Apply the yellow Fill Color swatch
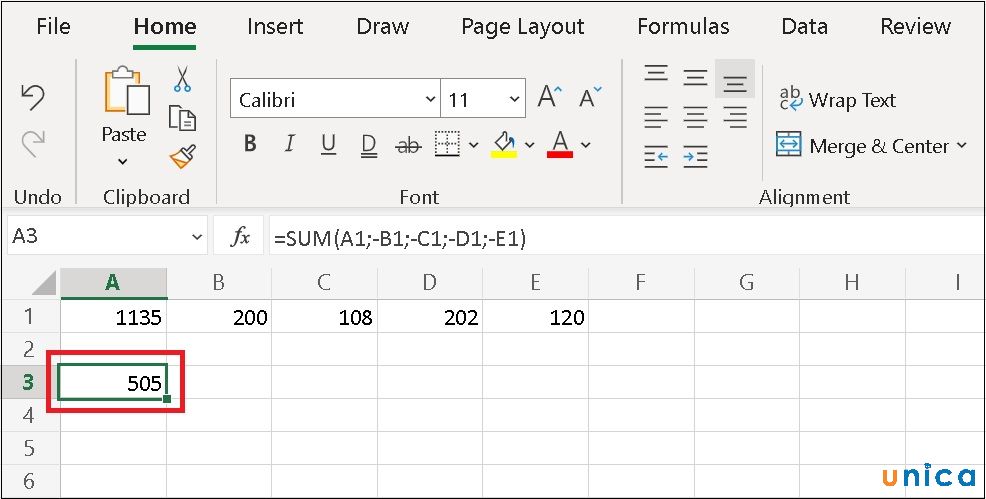 (x=504, y=145)
